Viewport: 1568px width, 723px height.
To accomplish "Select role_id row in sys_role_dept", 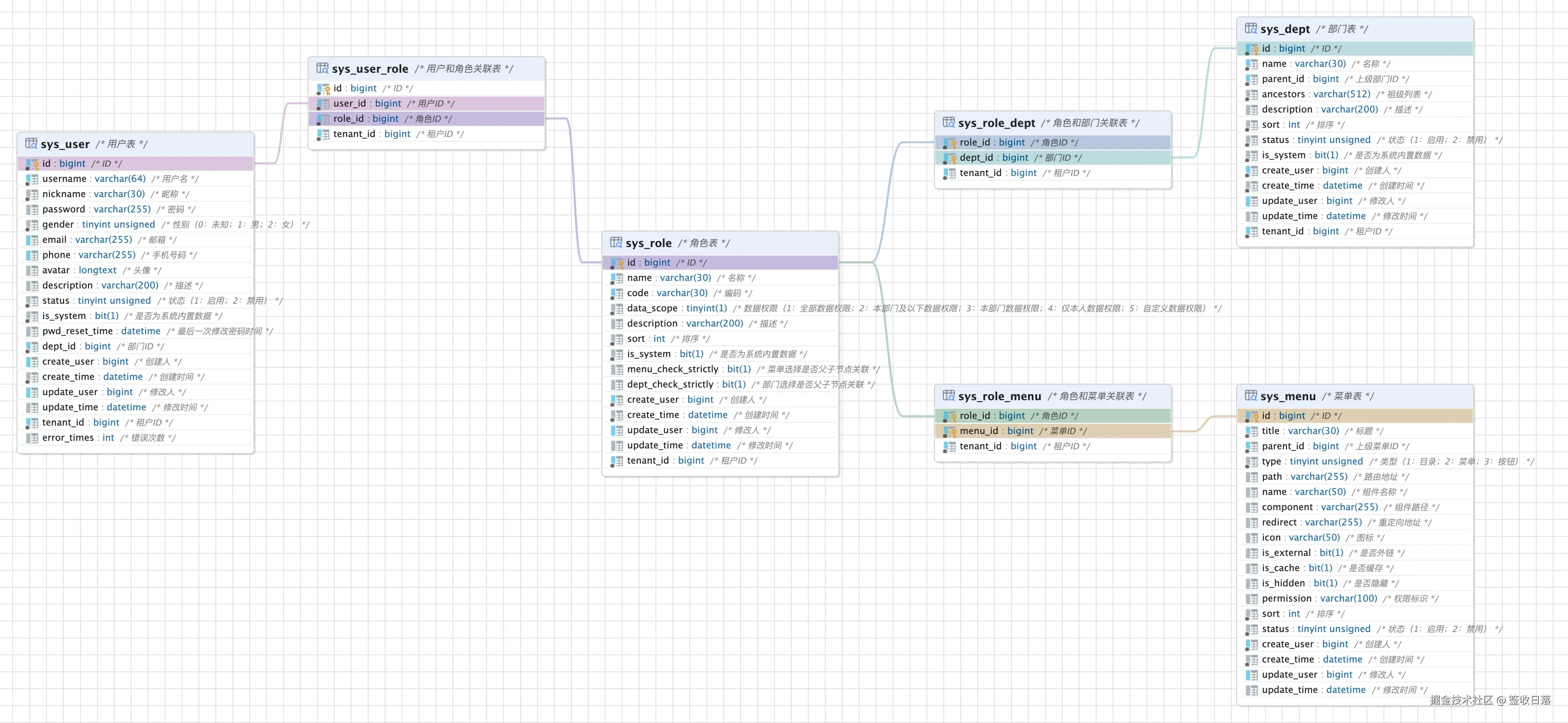I will pyautogui.click(x=1053, y=143).
